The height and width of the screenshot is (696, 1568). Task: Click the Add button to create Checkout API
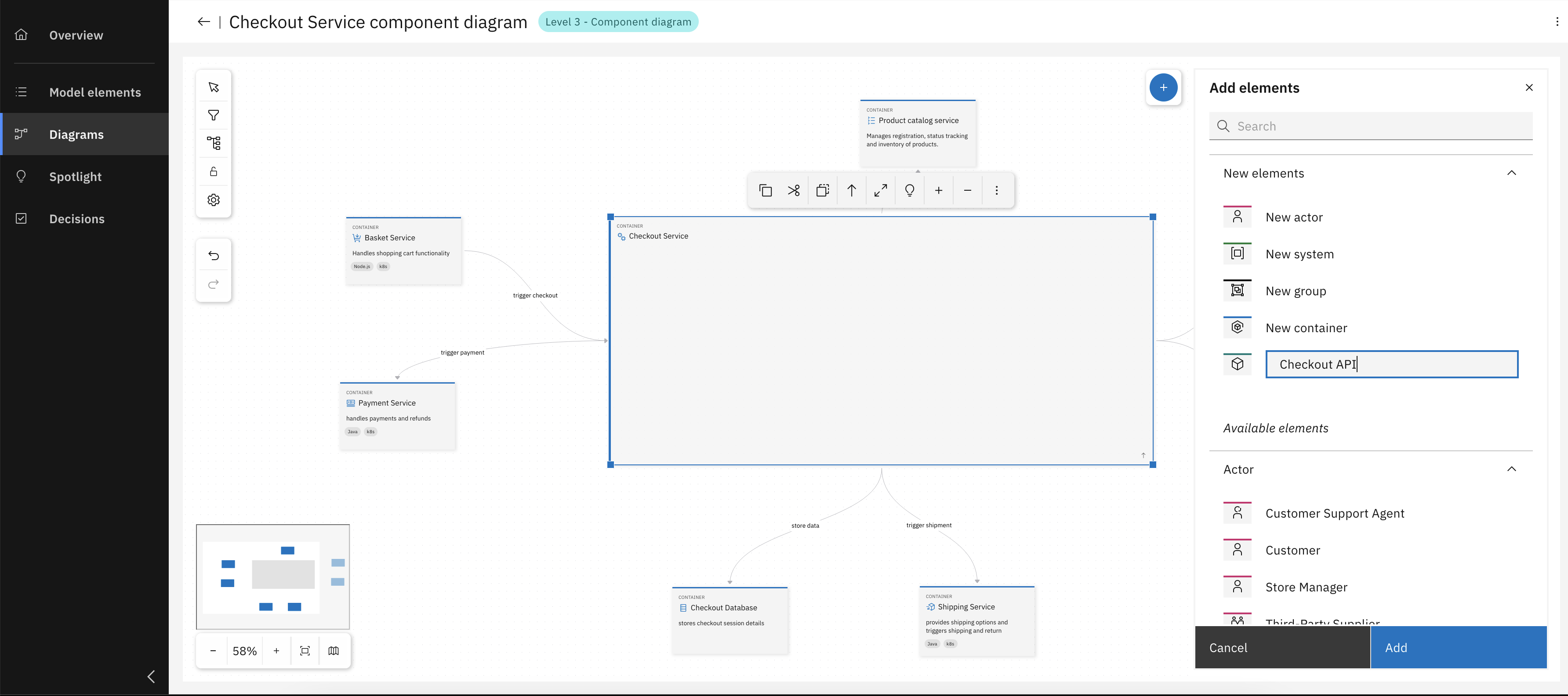[1459, 647]
